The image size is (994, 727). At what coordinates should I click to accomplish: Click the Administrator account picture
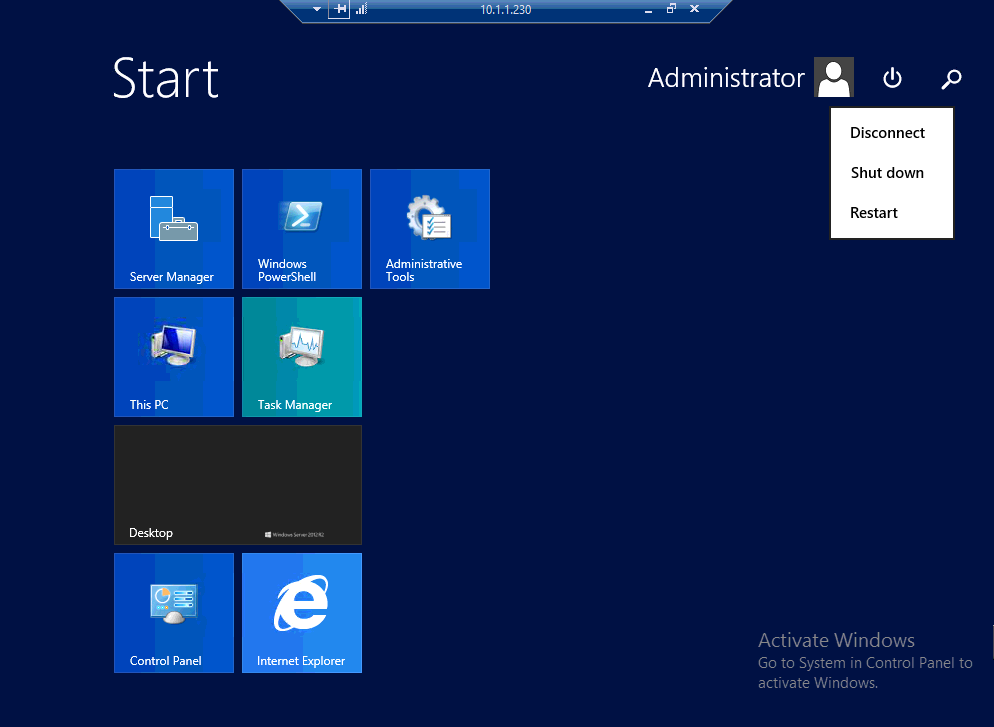click(x=834, y=77)
